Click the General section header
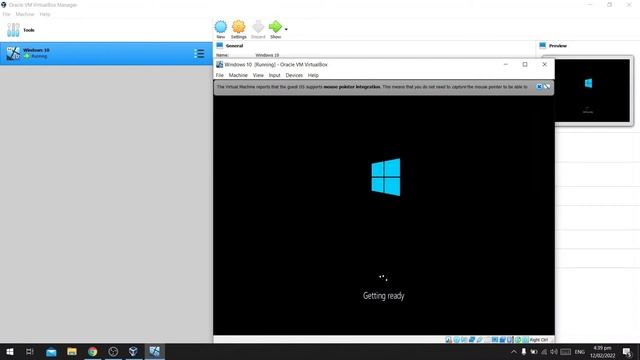The height and width of the screenshot is (360, 640). (234, 46)
